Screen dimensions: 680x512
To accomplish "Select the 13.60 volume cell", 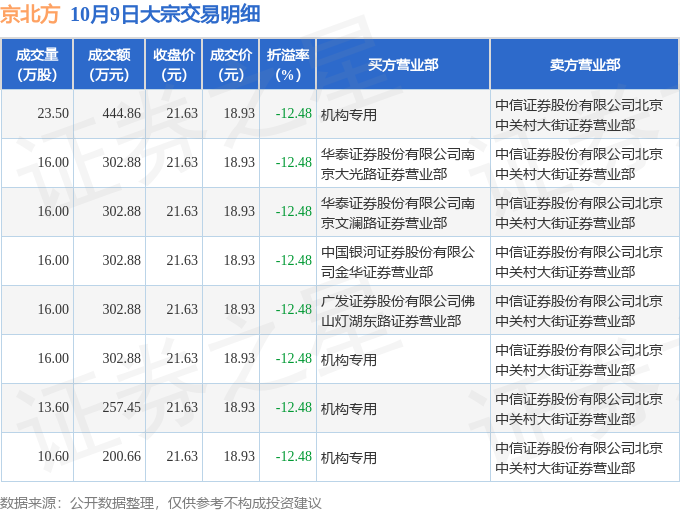I will click(x=52, y=408).
